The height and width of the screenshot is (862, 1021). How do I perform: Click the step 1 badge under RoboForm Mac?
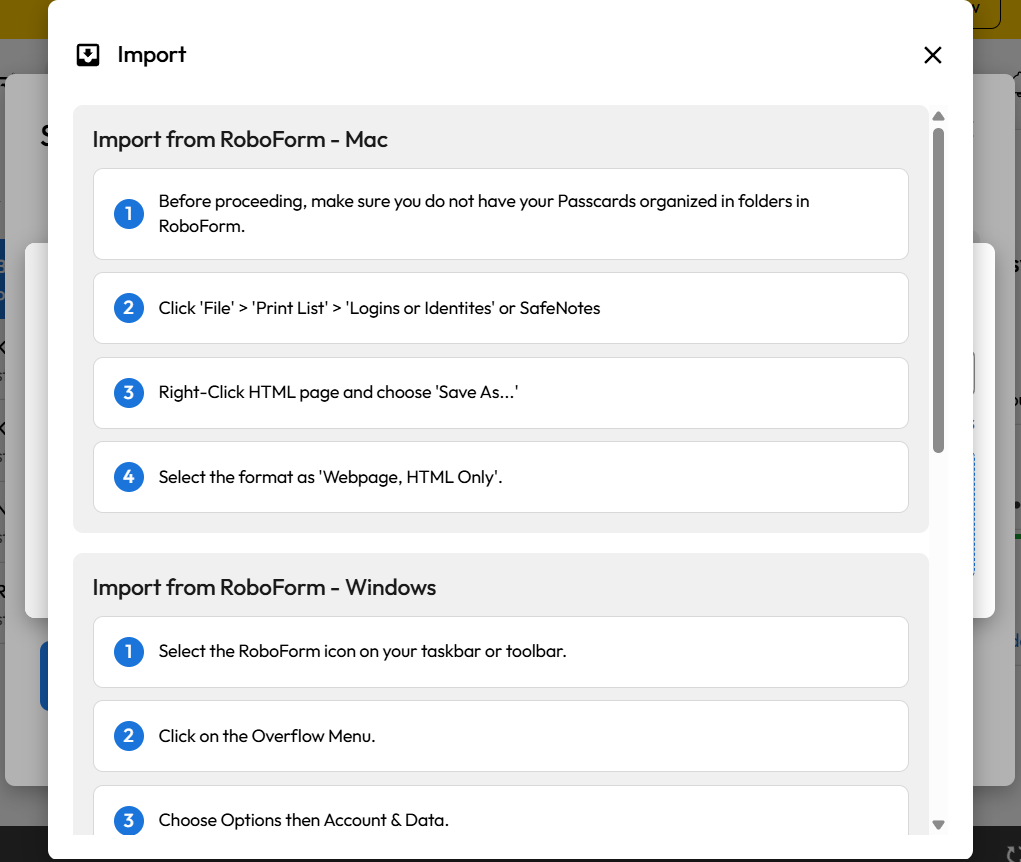pos(128,213)
